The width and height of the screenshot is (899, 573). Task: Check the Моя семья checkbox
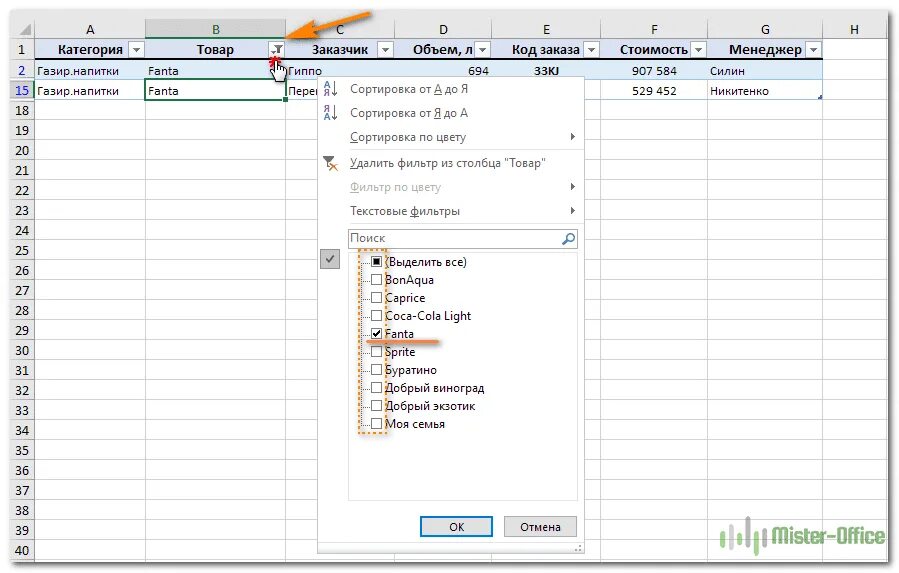pos(376,424)
